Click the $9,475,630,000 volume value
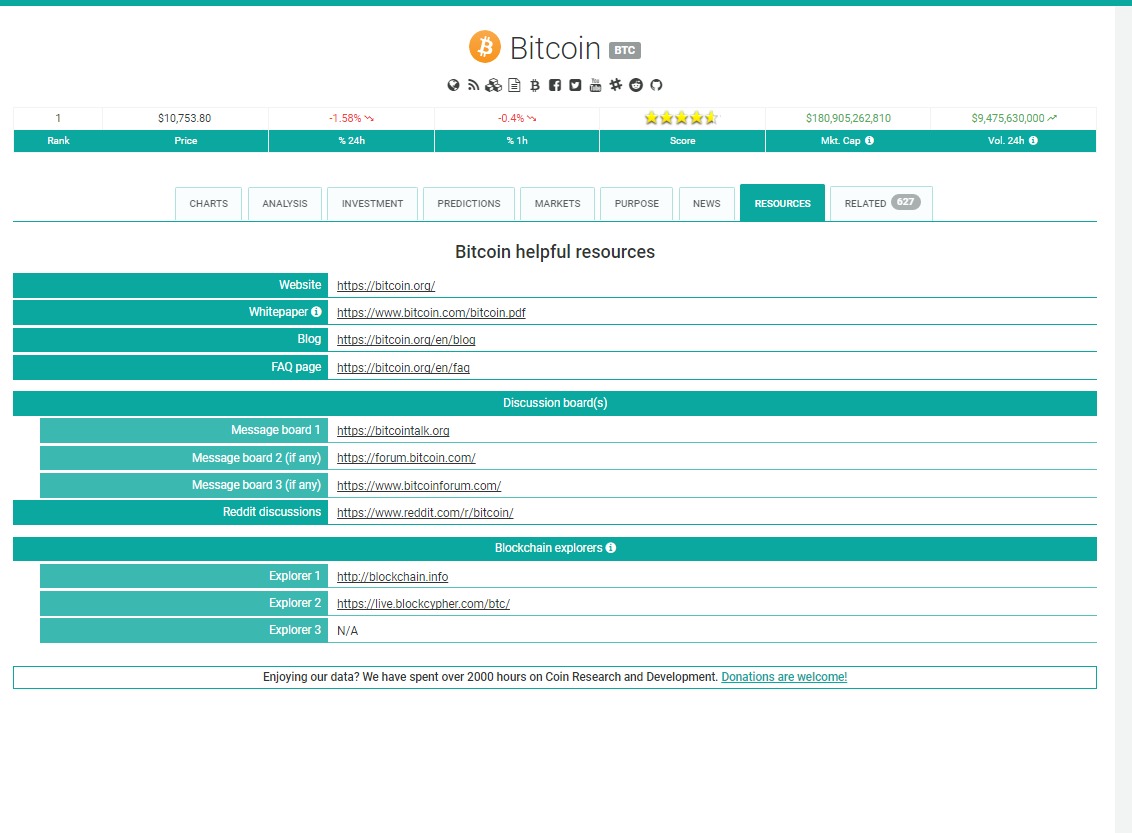The height and width of the screenshot is (833, 1132). click(x=1008, y=118)
